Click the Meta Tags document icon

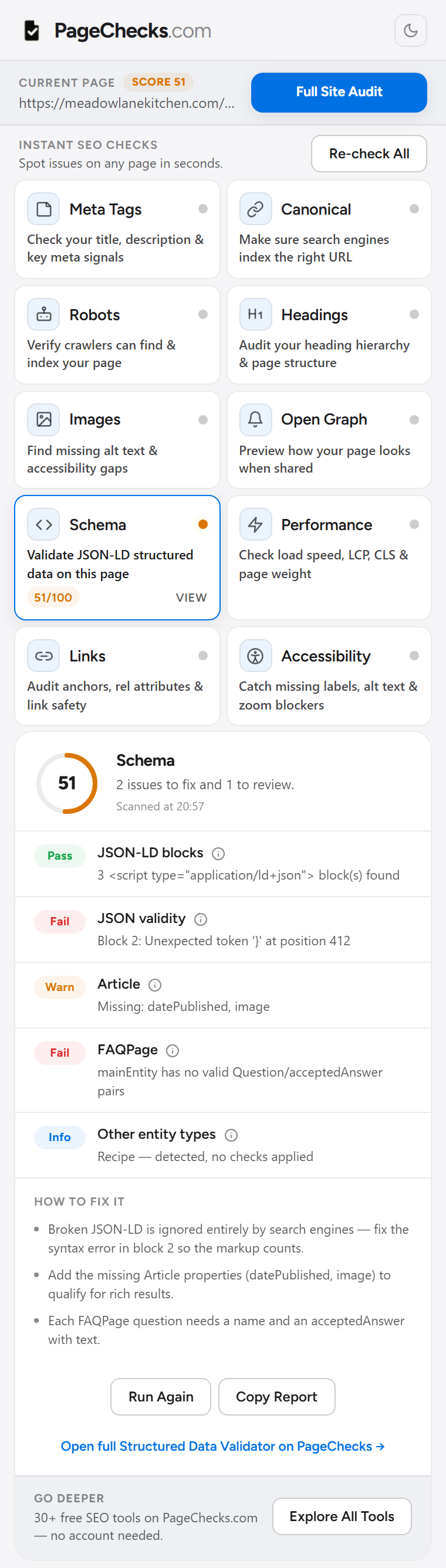pyautogui.click(x=43, y=209)
